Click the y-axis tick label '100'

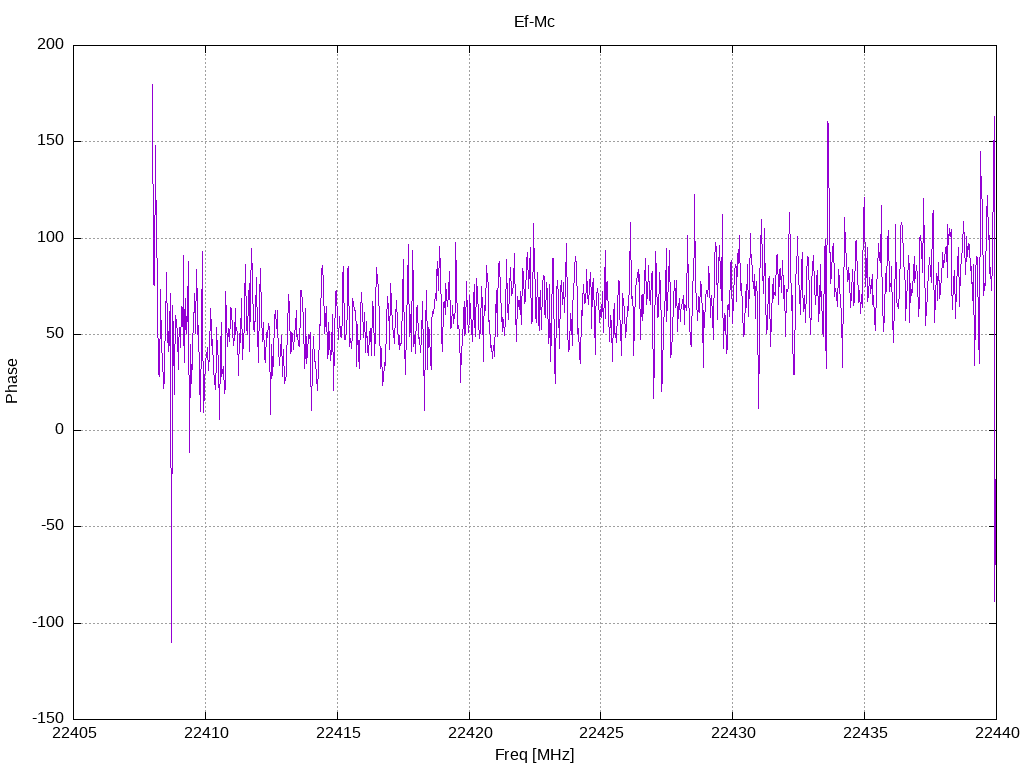point(51,237)
